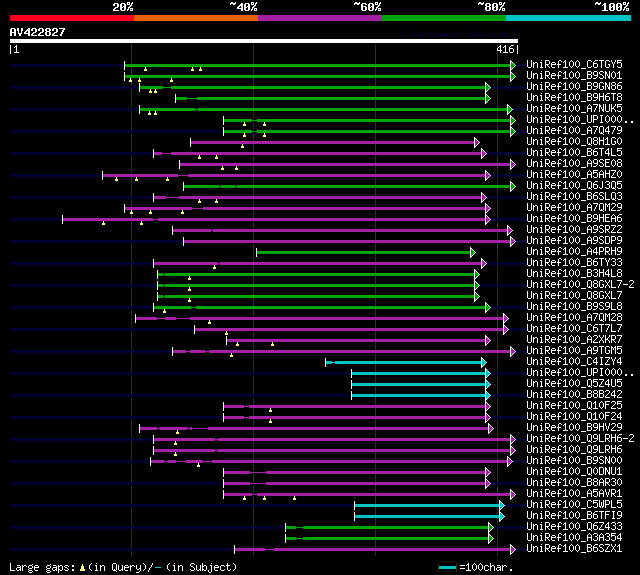Select the UniRef100_B6T4L5 label
This screenshot has height=575, width=640.
(x=574, y=153)
